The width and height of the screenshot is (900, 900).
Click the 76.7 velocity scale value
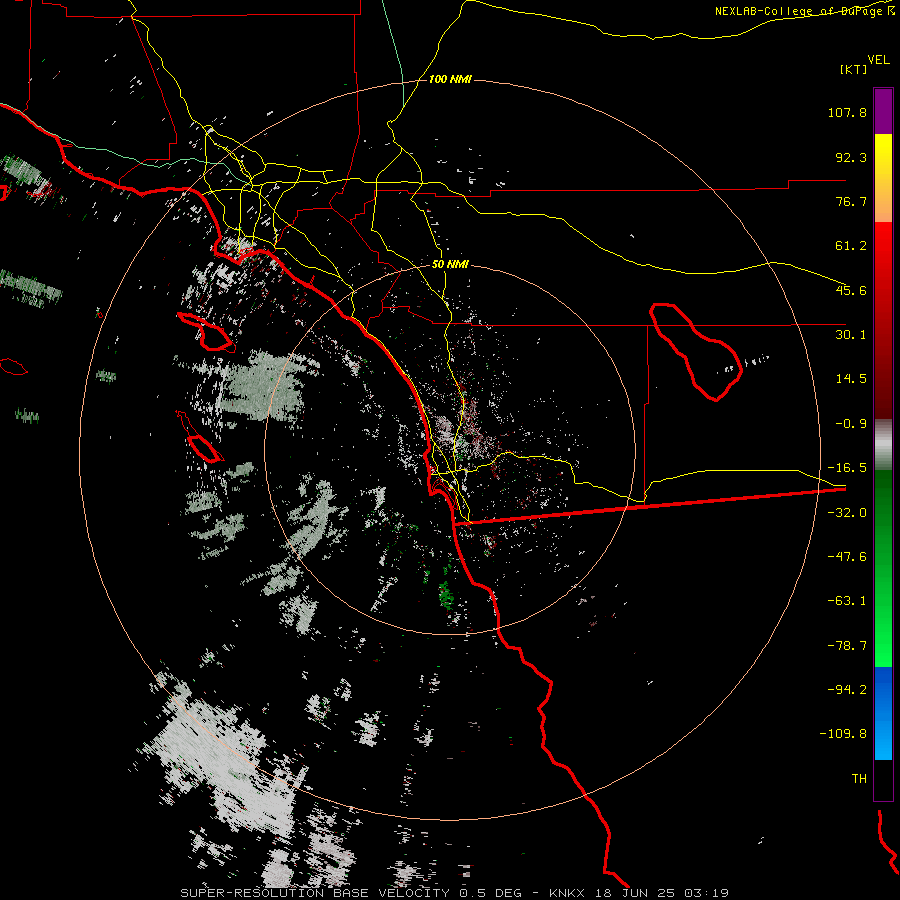coord(851,201)
